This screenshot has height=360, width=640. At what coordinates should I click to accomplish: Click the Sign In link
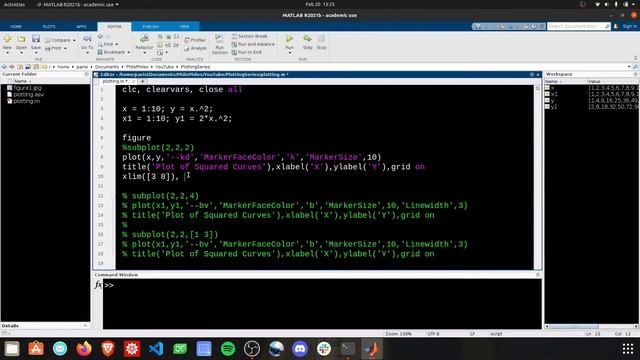(x=630, y=26)
